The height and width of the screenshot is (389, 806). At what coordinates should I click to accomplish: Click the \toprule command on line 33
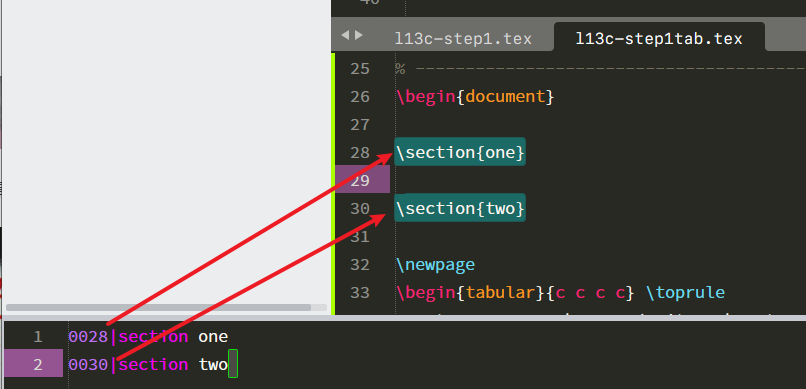[x=685, y=292]
